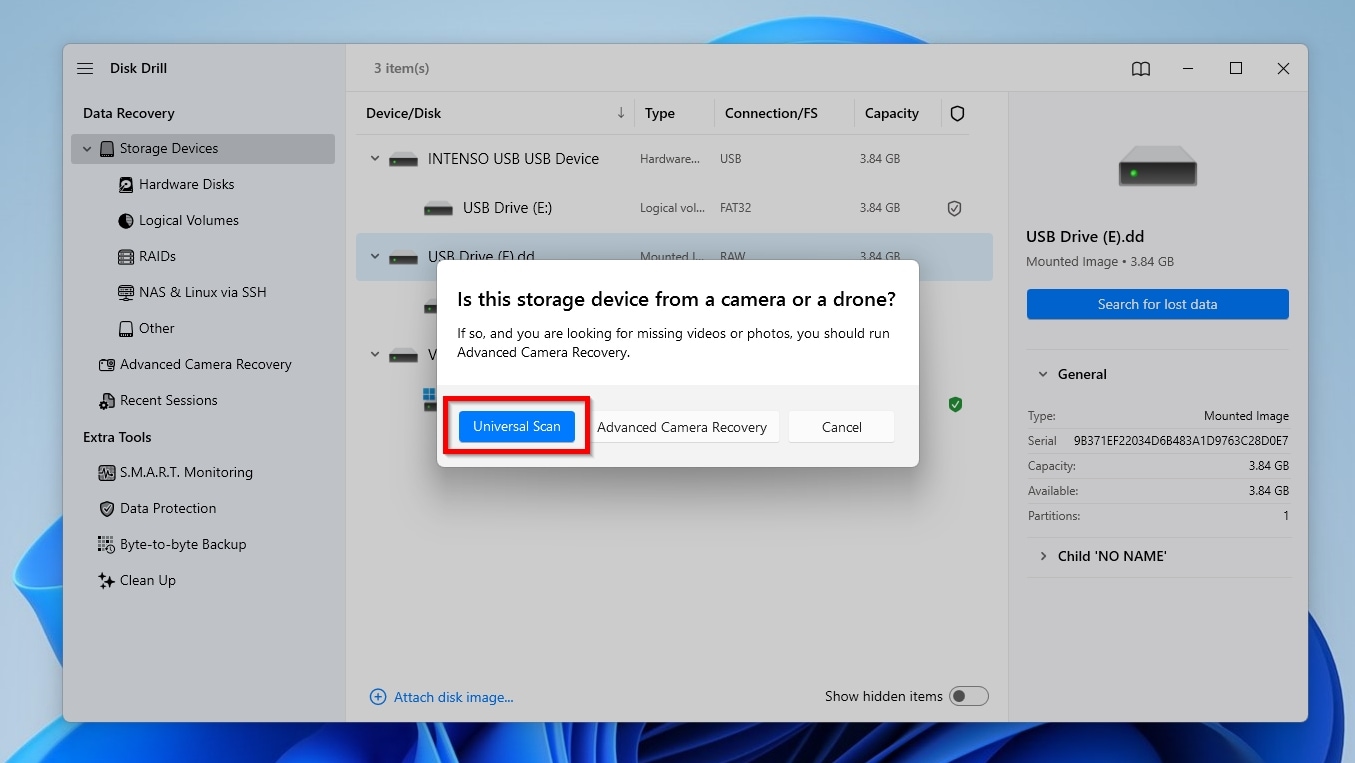Screen dimensions: 1355x763
Task: Collapse the third device row chevron
Action: tap(375, 354)
